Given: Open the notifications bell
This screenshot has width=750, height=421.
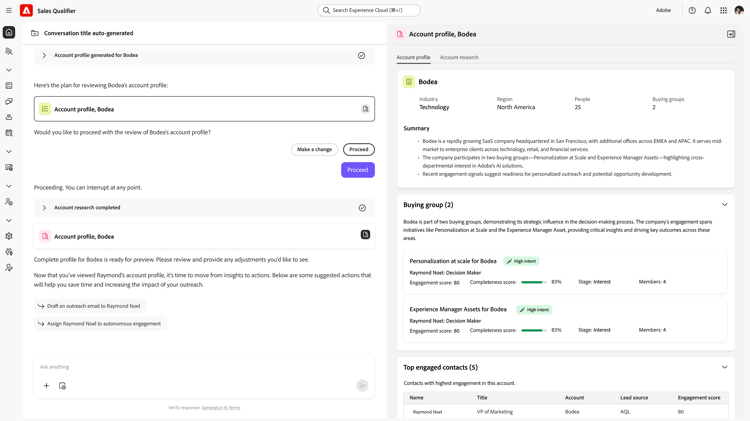Looking at the screenshot, I should [x=708, y=11].
